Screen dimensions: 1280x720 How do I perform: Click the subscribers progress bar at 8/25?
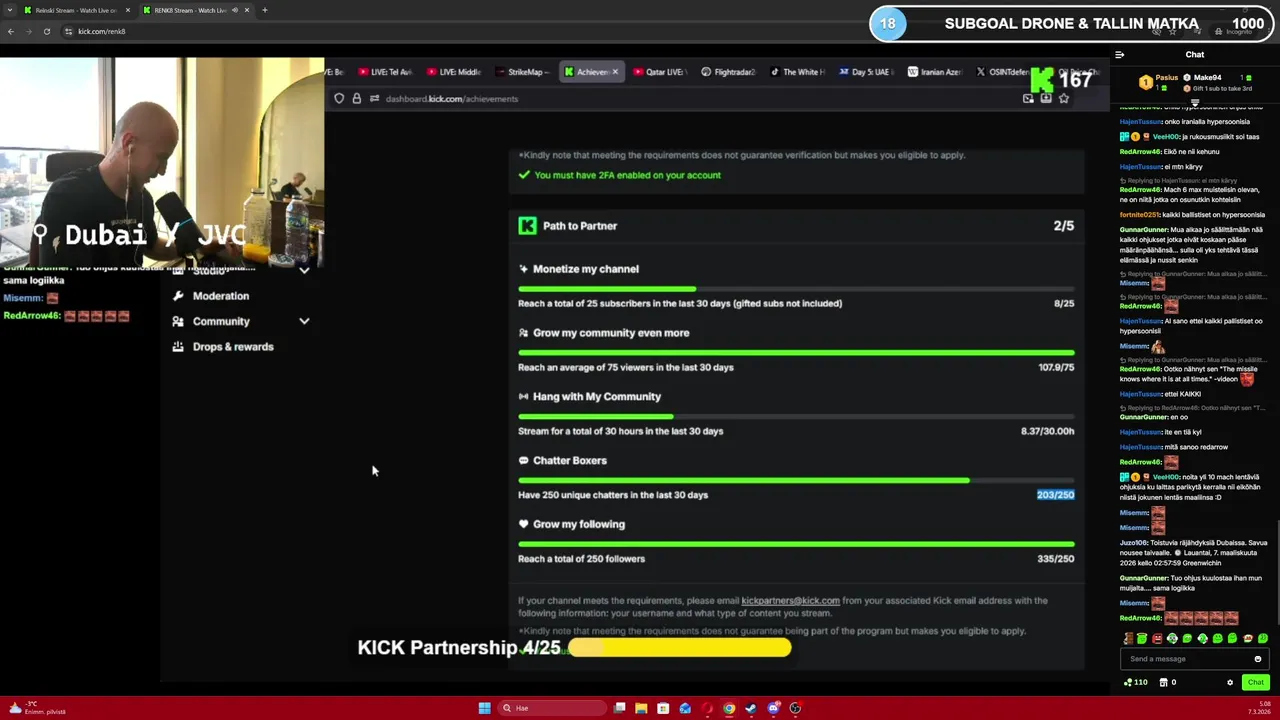pos(796,289)
